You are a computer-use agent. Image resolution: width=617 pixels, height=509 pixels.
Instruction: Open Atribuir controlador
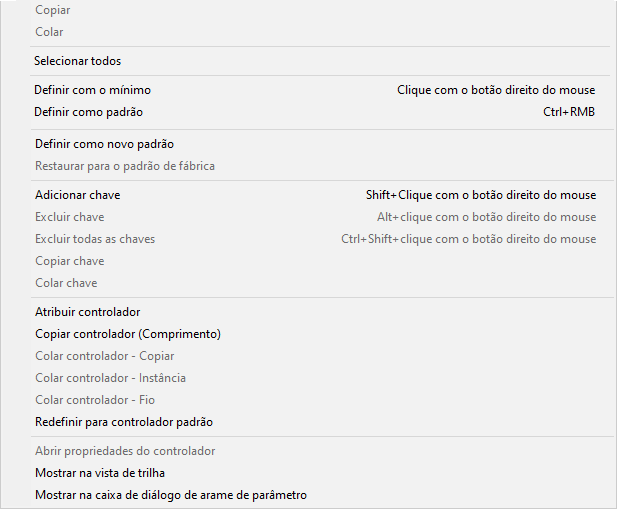click(87, 312)
